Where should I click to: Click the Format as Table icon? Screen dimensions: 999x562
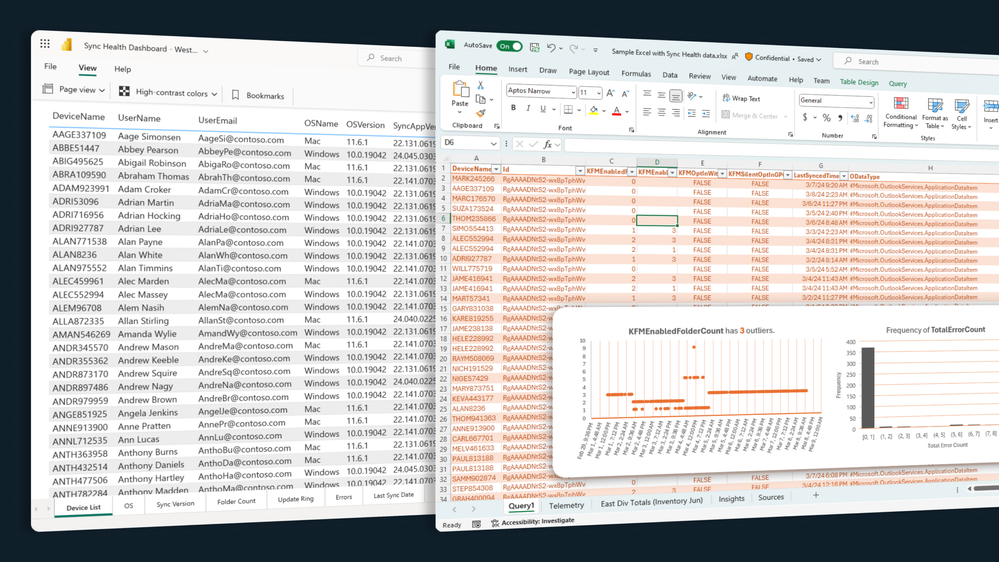point(935,105)
